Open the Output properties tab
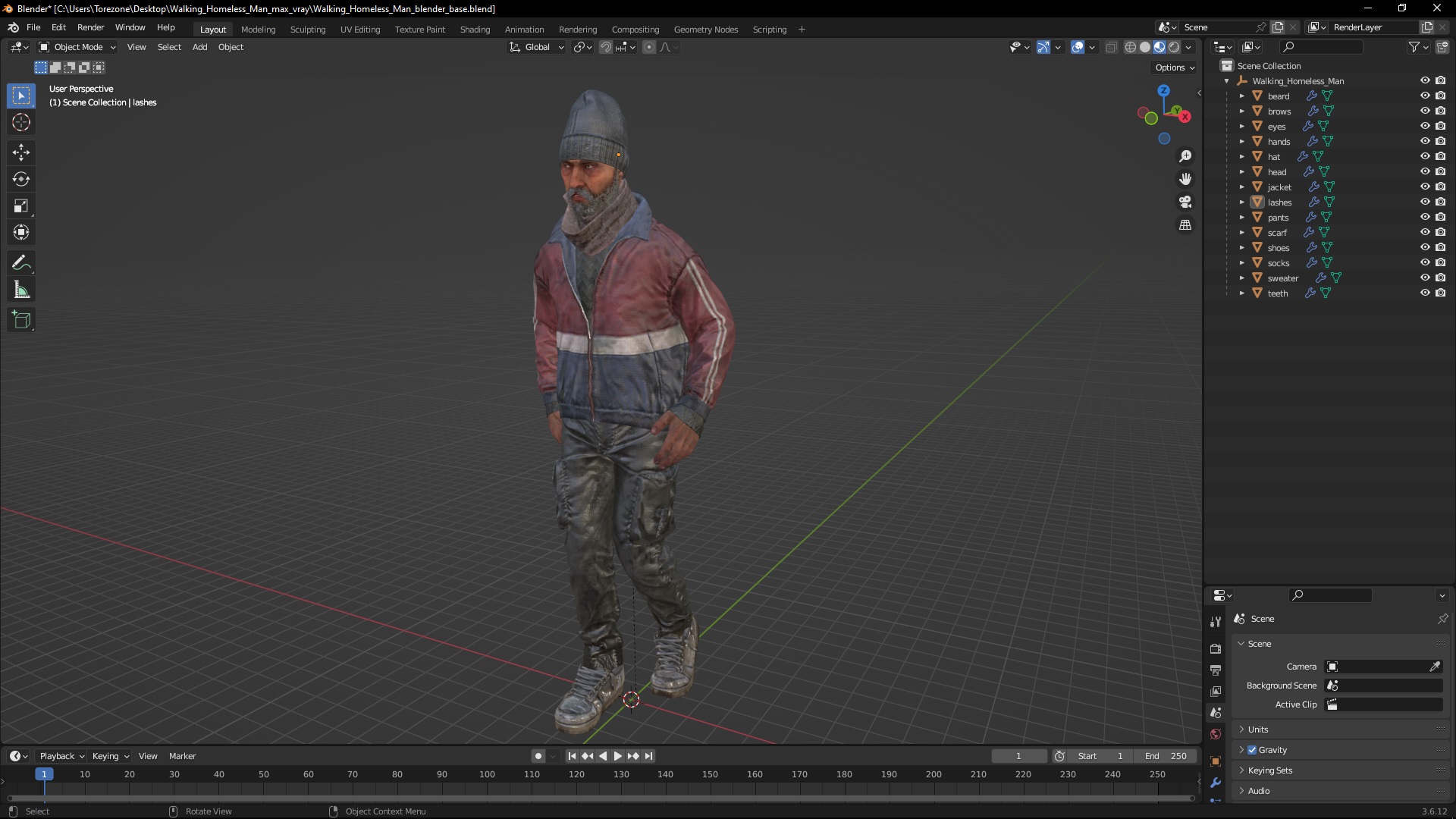 (1216, 670)
